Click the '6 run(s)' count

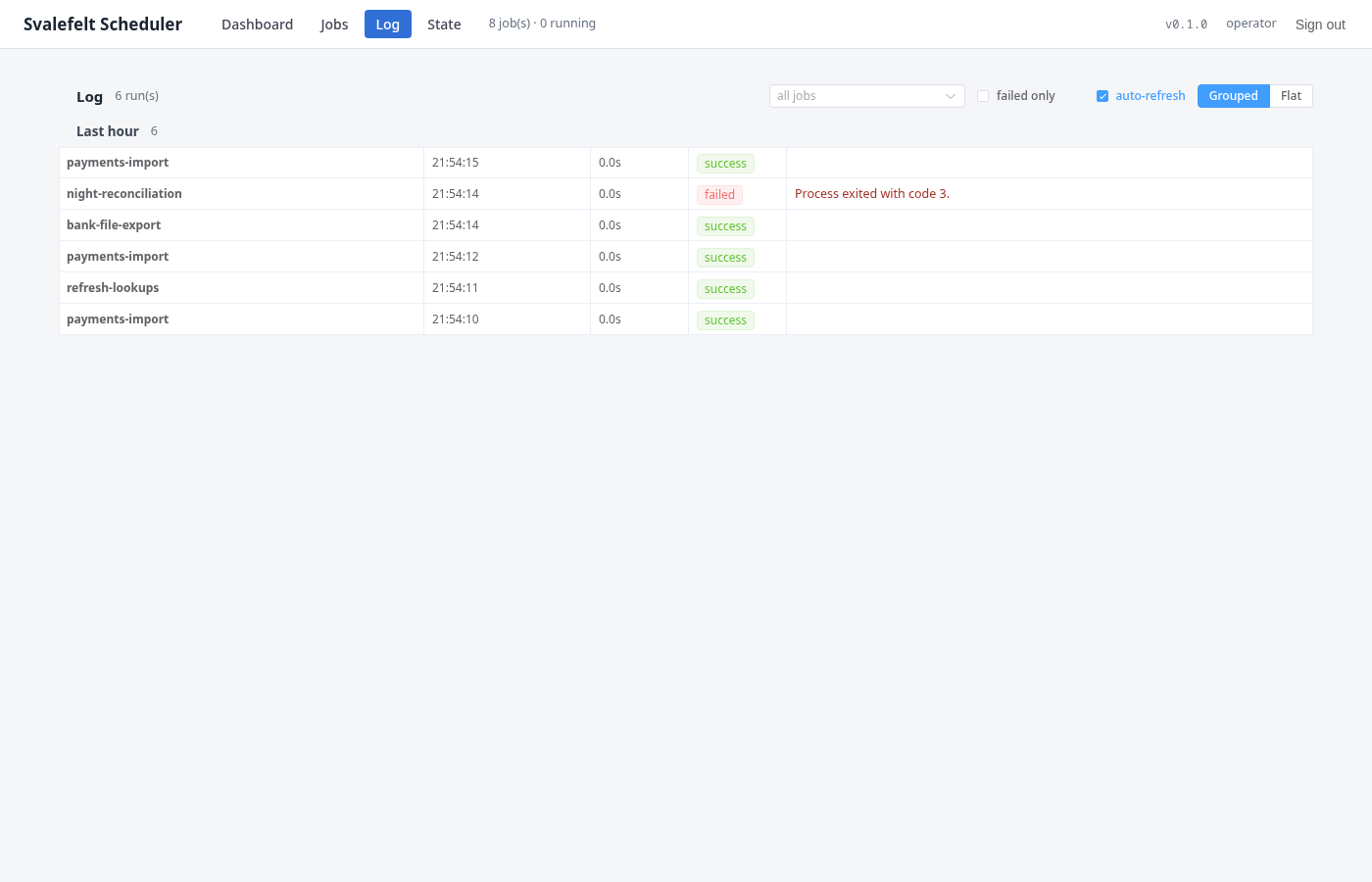[x=136, y=96]
